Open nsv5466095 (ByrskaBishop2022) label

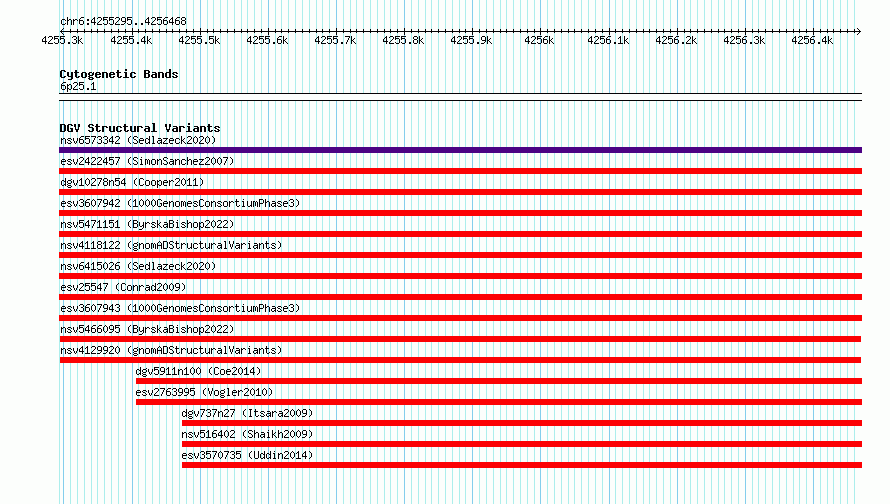pos(147,329)
